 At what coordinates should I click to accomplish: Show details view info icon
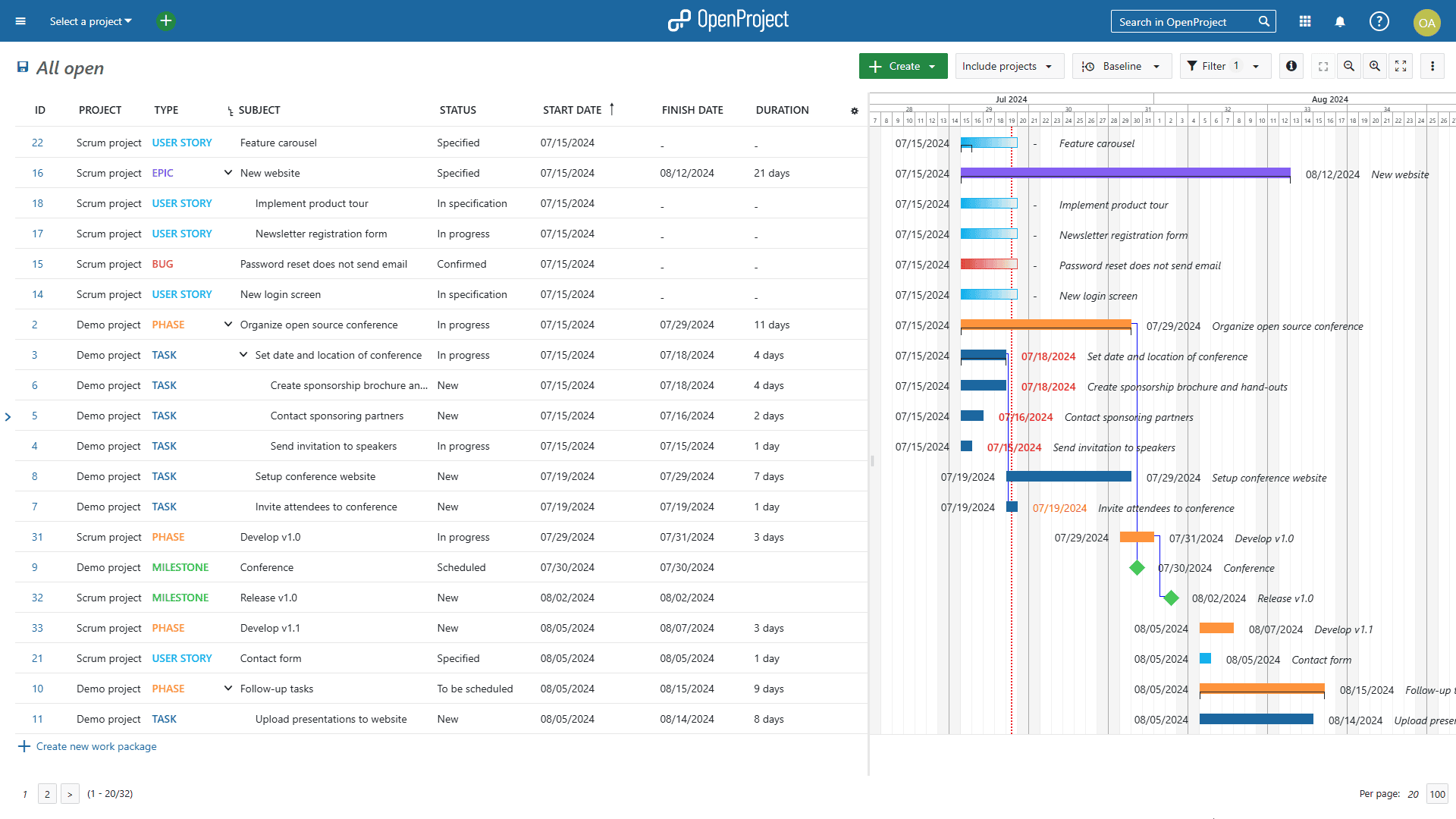(1291, 66)
